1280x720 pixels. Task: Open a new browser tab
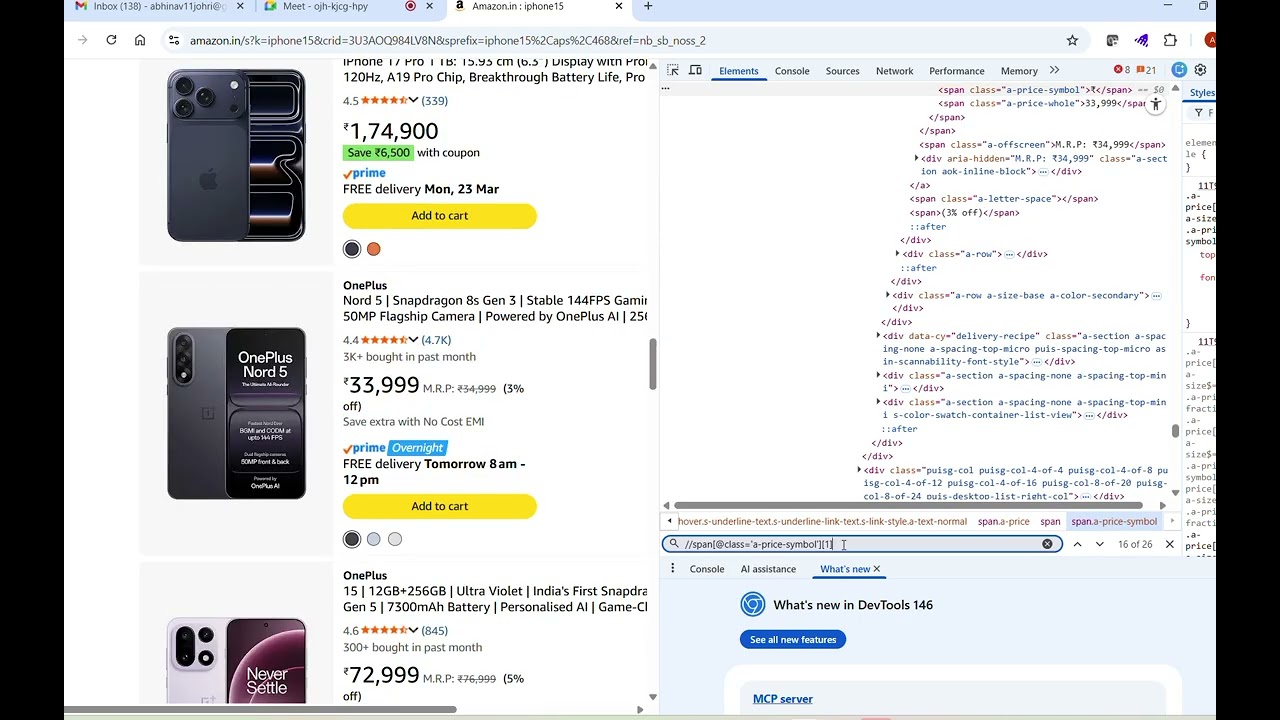point(648,6)
